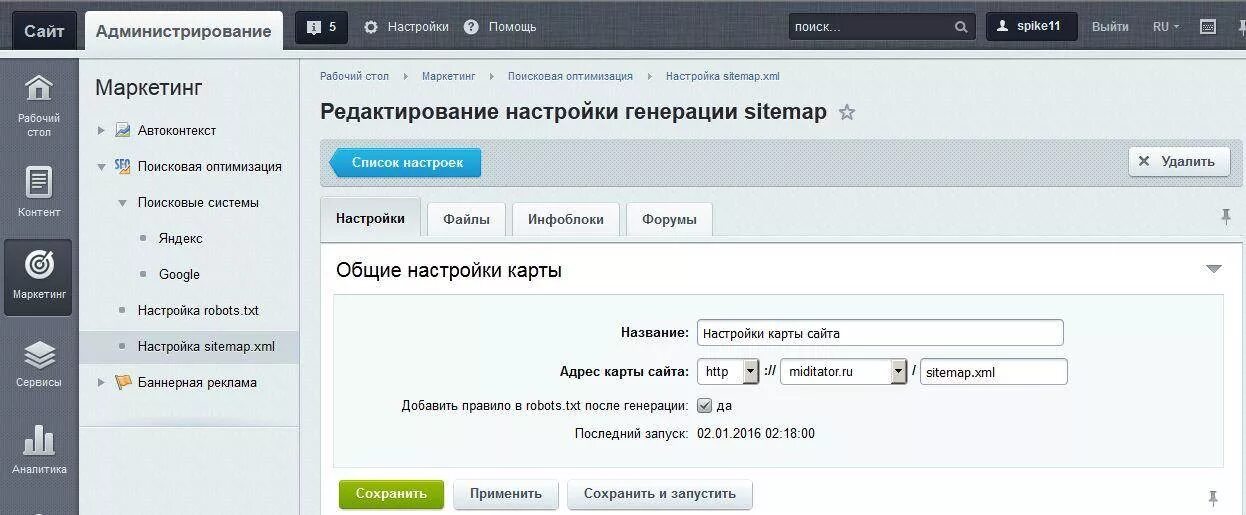The width and height of the screenshot is (1246, 515).
Task: Click the Помощь link in header
Action: tap(512, 27)
